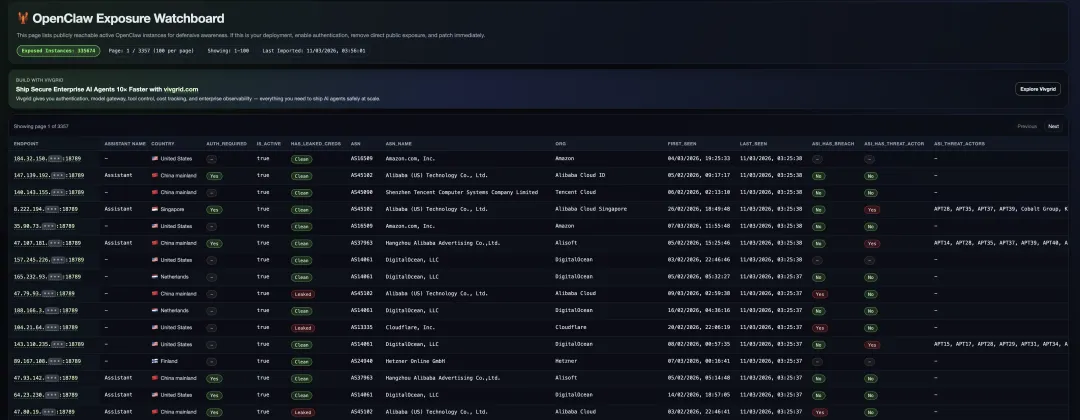1080x420 pixels.
Task: Click the 'Showing page 1 of 3357' text
Action: [x=41, y=127]
